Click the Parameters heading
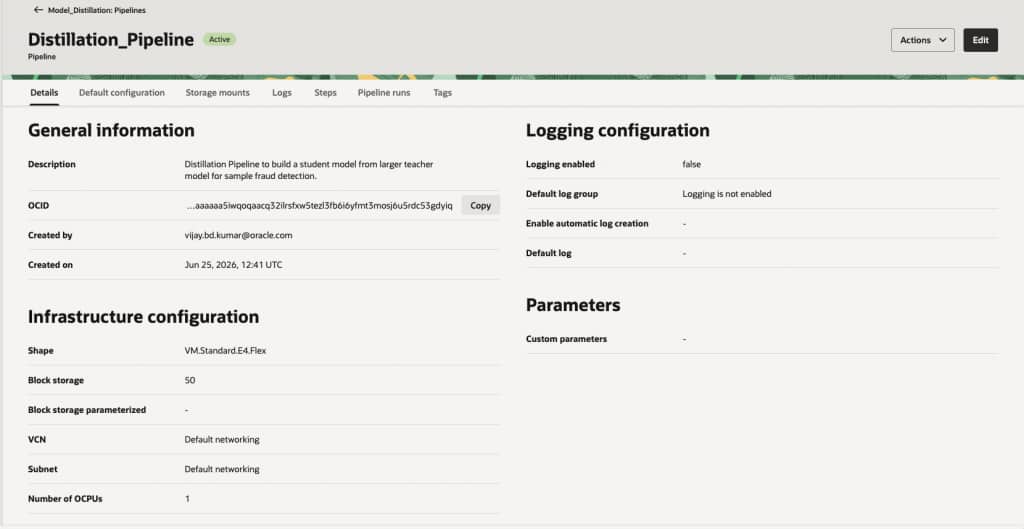Viewport: 1024px width, 529px height. tap(573, 305)
